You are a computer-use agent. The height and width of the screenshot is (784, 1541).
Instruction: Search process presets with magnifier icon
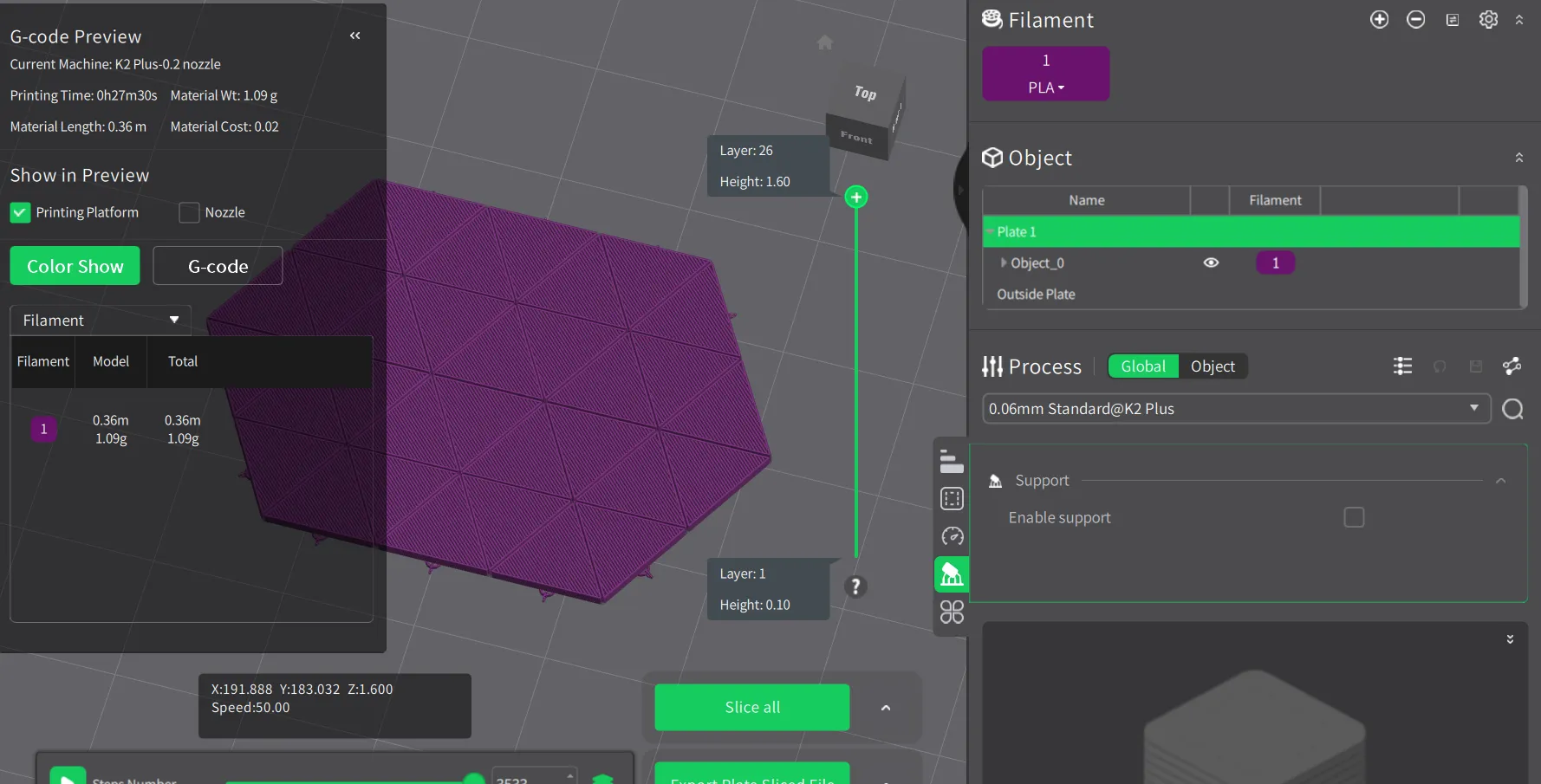[1513, 409]
